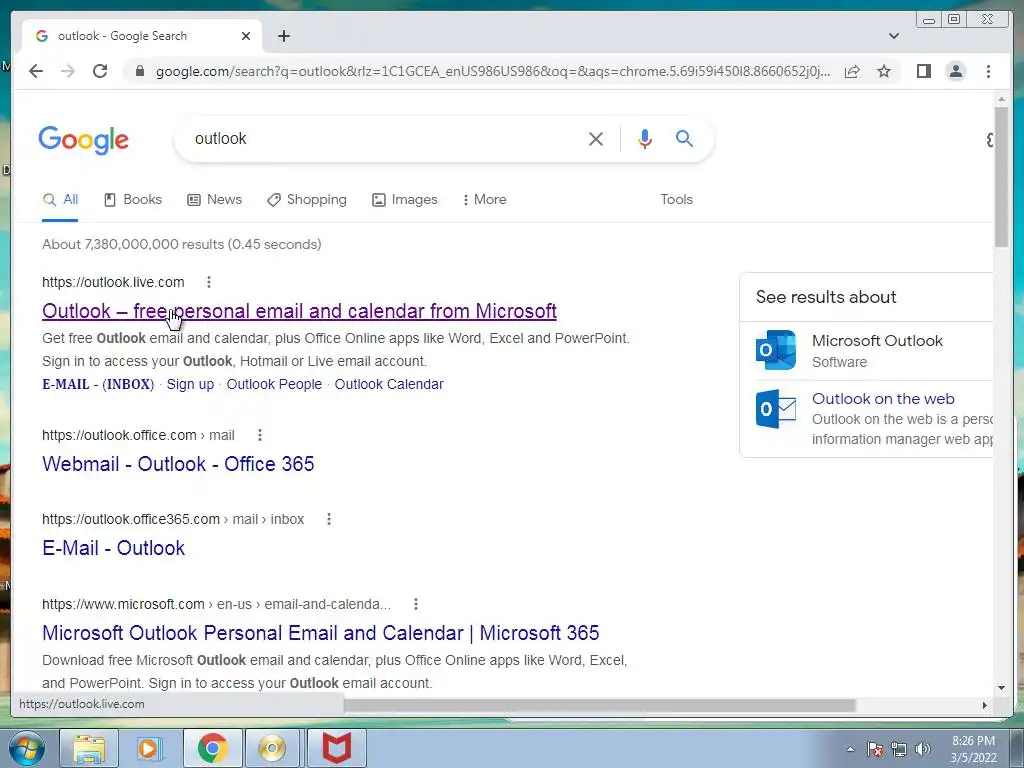Switch to the News tab
The width and height of the screenshot is (1024, 768).
pyautogui.click(x=214, y=200)
